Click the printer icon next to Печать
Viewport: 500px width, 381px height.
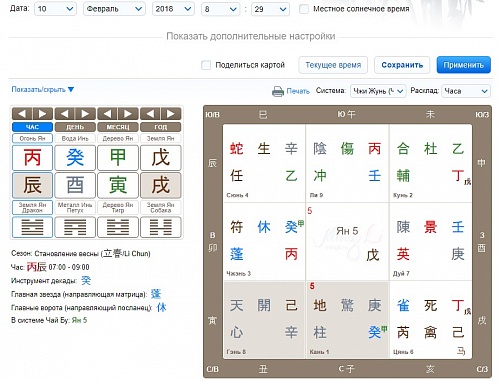tap(278, 91)
